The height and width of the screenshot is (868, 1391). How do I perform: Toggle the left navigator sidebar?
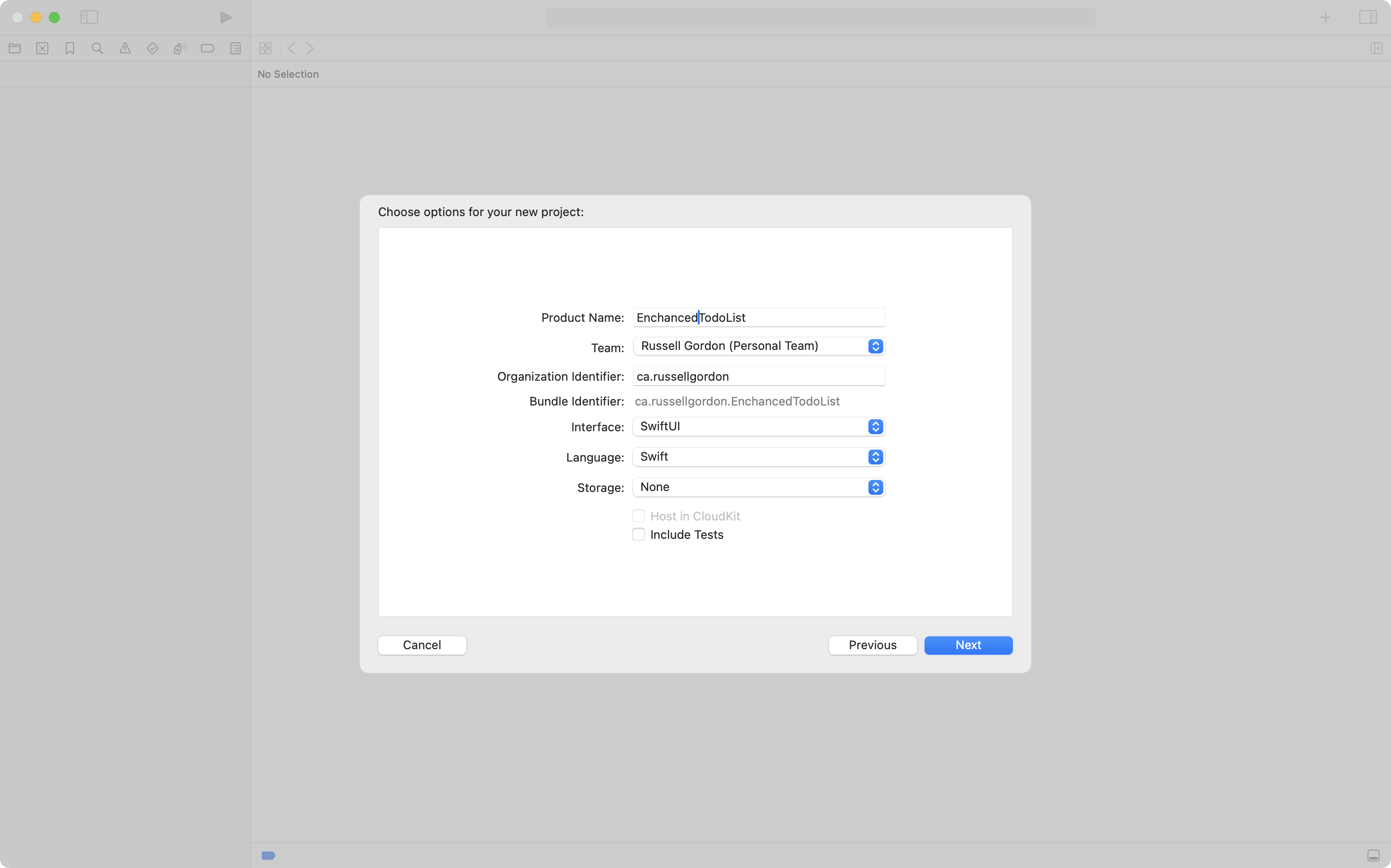(x=89, y=17)
